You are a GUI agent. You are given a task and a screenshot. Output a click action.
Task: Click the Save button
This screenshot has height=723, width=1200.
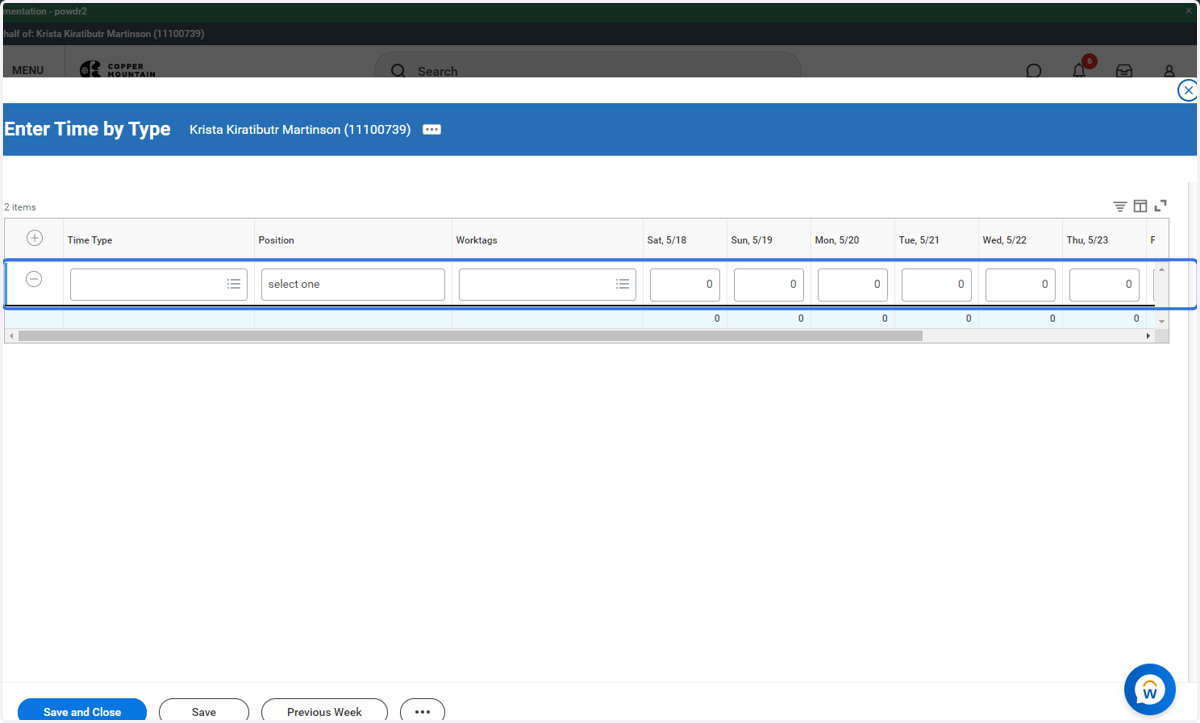[204, 711]
